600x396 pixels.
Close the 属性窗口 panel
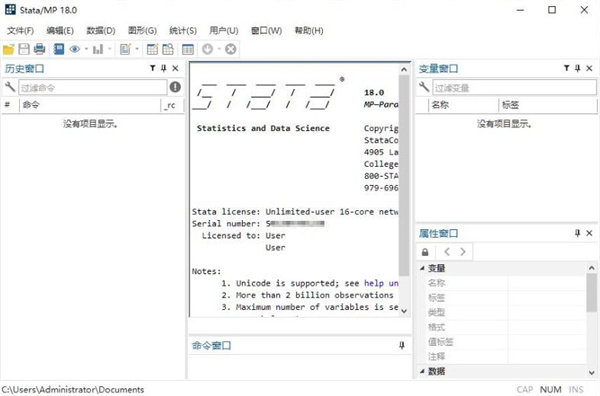tap(589, 233)
